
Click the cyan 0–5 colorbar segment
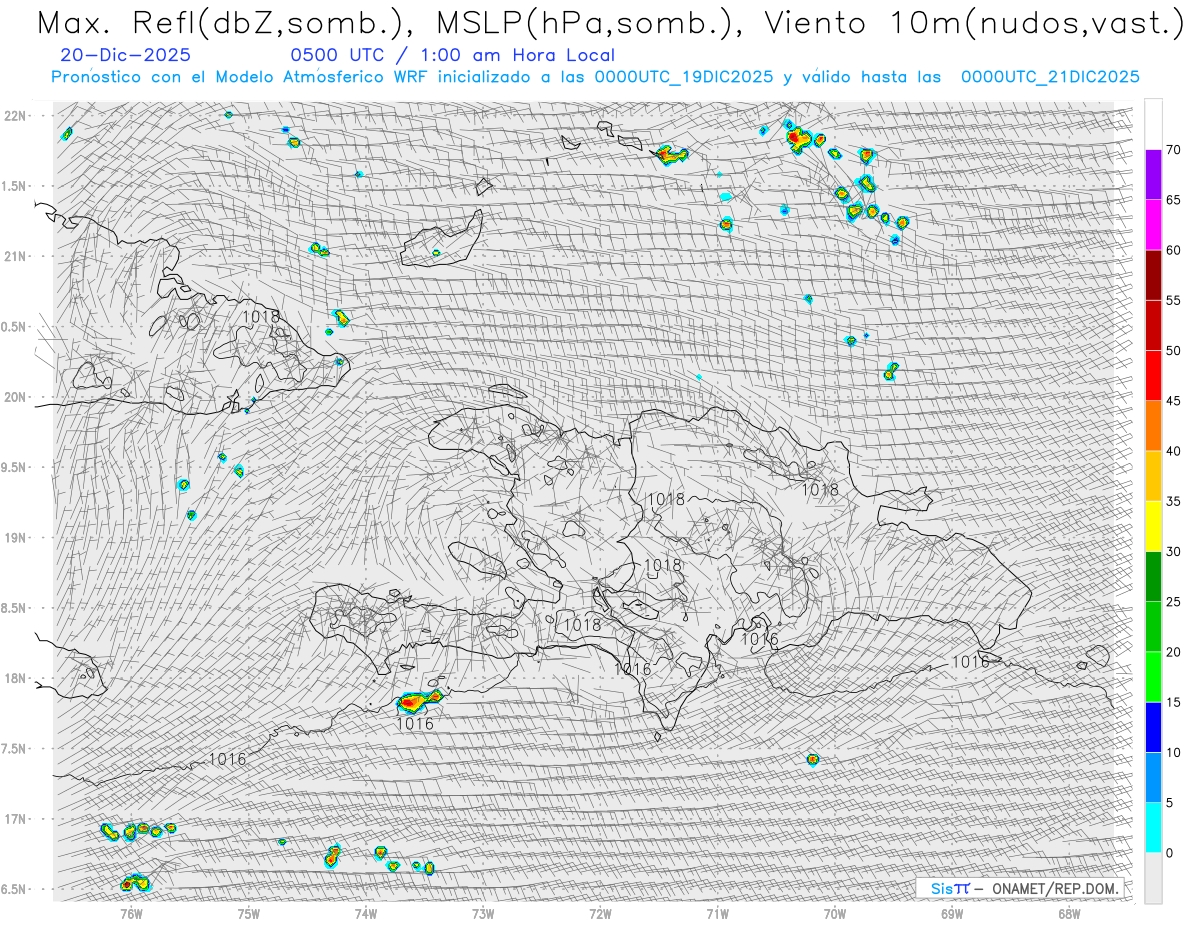[1153, 828]
